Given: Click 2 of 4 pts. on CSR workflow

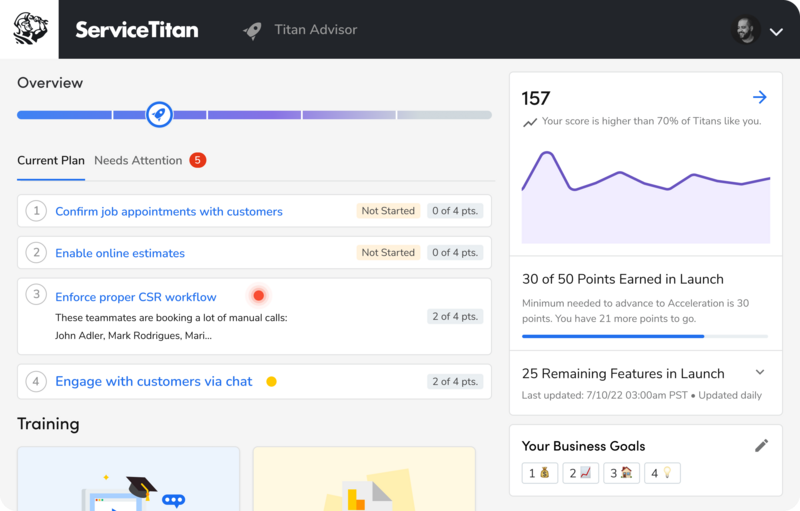Looking at the screenshot, I should click(x=455, y=316).
